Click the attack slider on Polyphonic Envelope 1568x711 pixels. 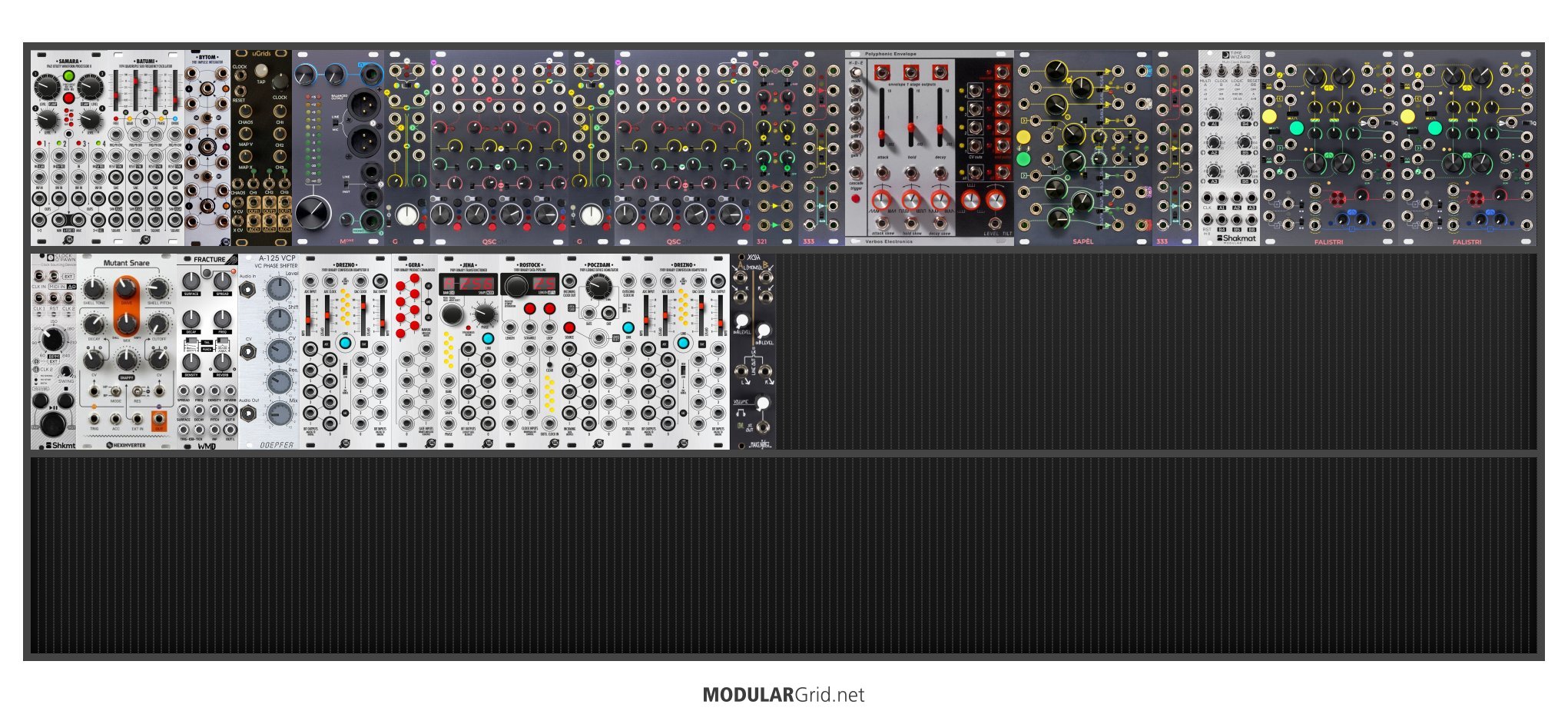(x=883, y=118)
